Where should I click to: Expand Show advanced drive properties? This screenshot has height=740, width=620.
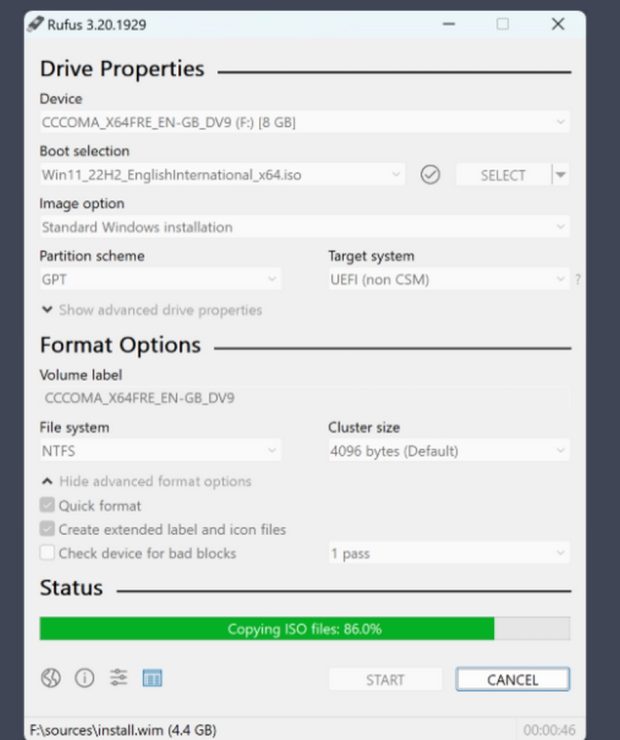click(151, 310)
